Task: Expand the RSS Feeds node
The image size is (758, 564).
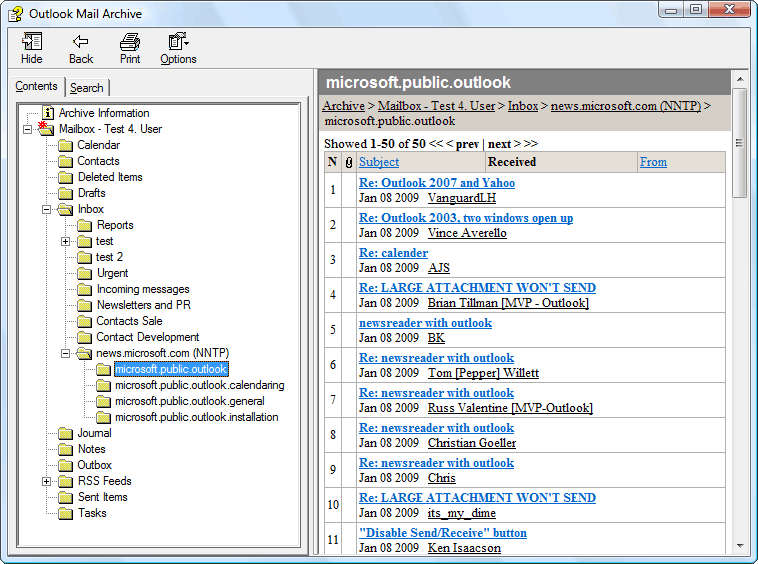Action: click(x=46, y=481)
